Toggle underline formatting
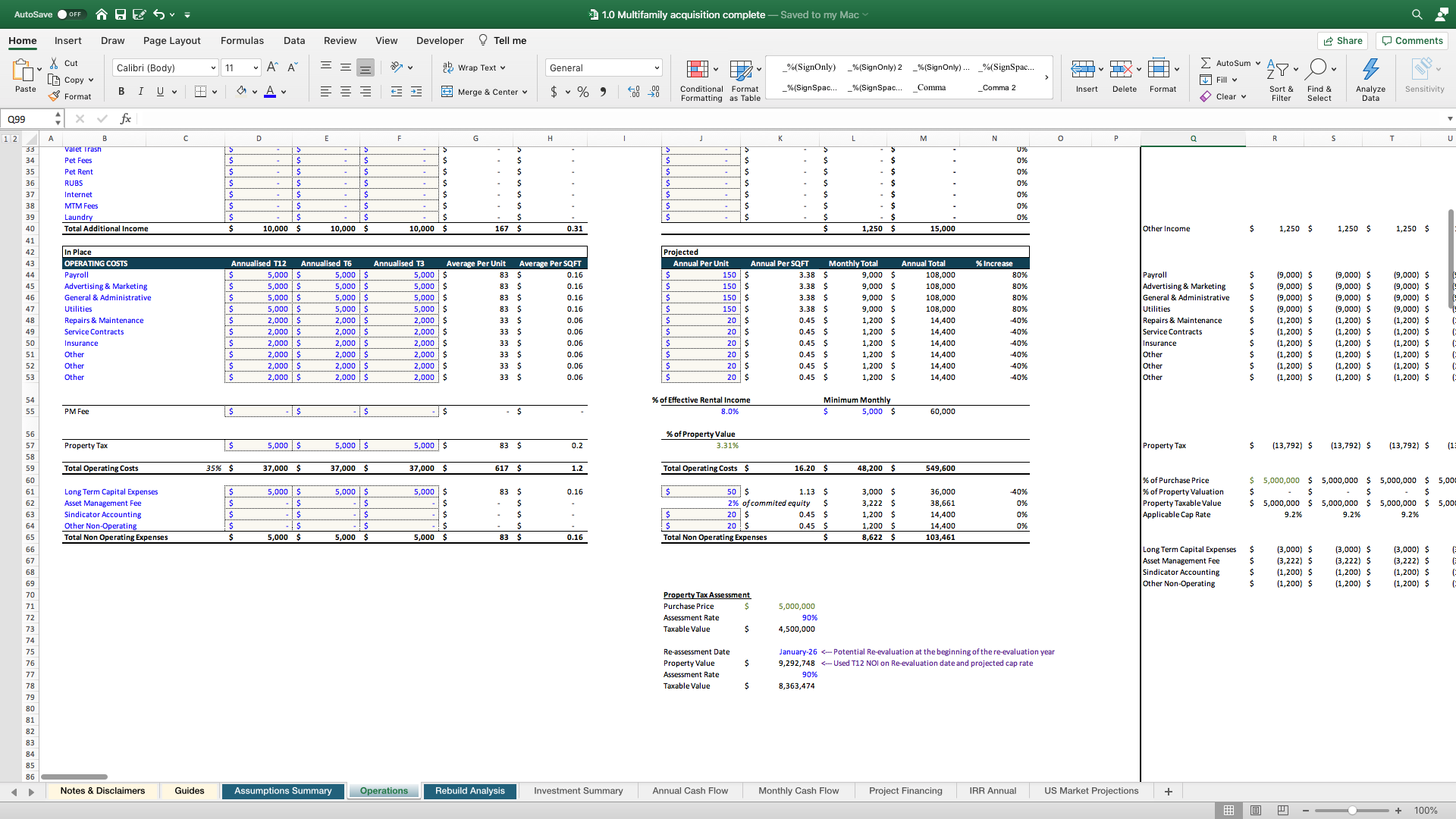 pos(158,91)
